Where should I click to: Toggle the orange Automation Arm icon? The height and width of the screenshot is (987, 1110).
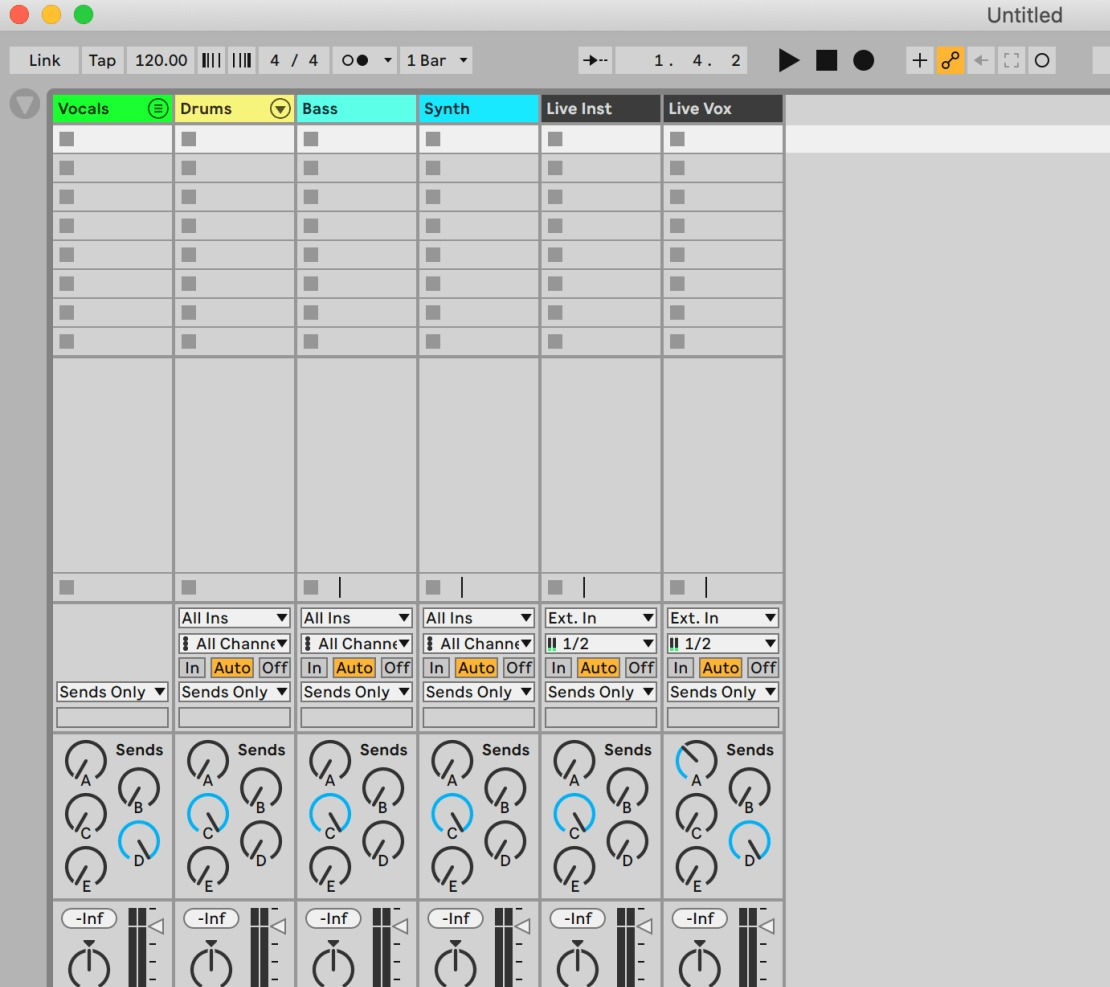950,60
